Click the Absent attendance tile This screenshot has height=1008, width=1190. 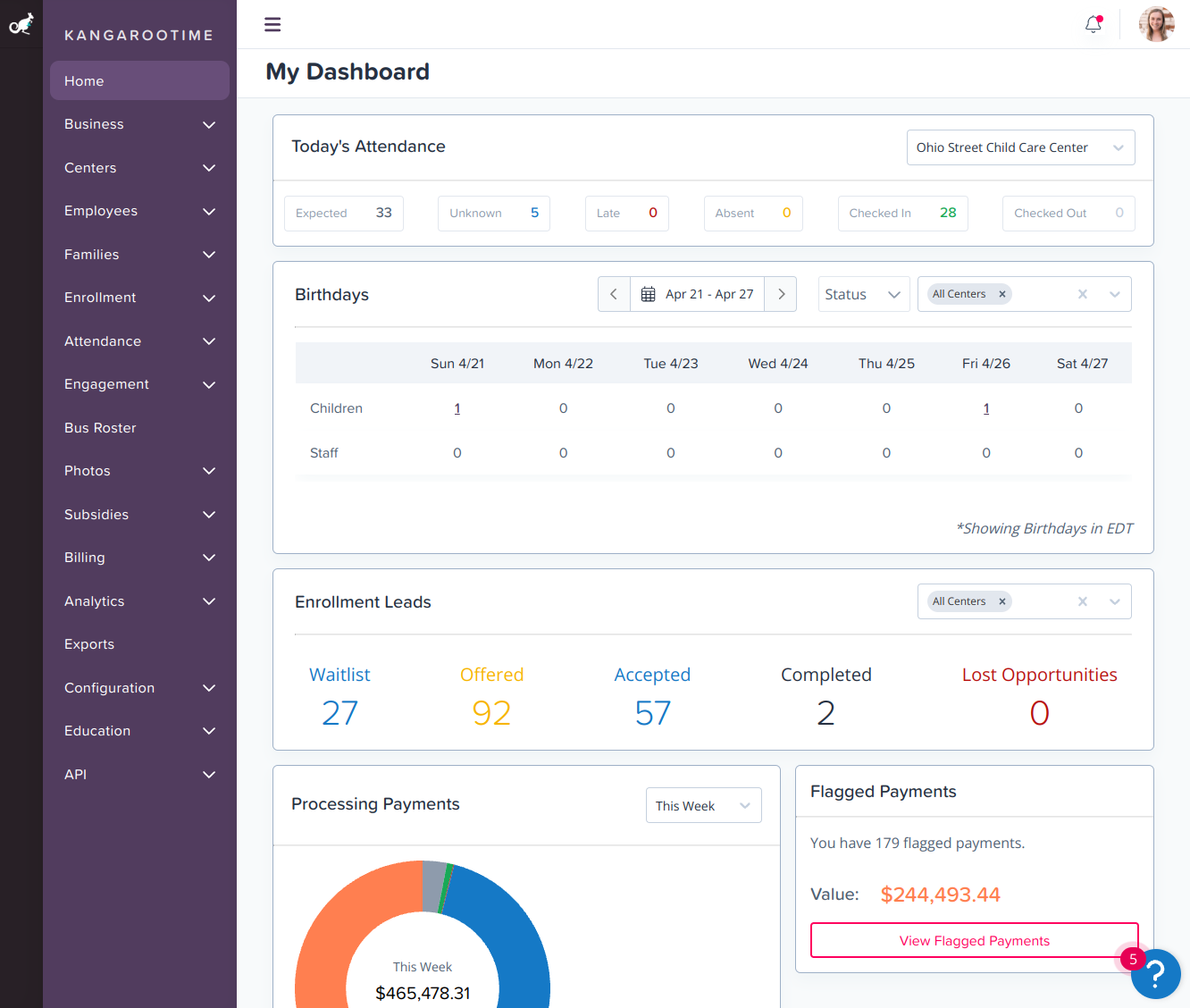[x=753, y=214]
